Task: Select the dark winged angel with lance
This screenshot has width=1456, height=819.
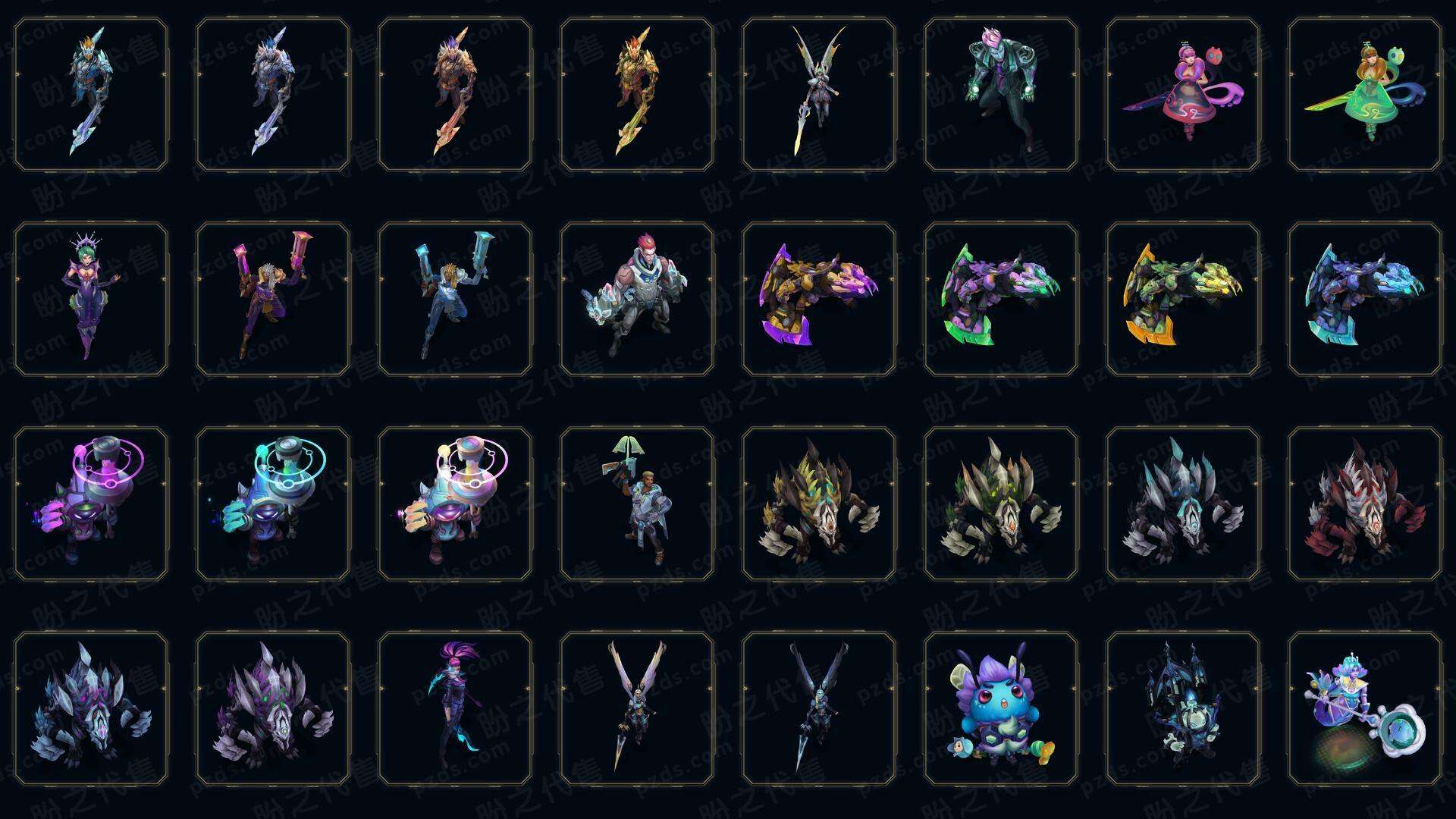Action: click(819, 708)
